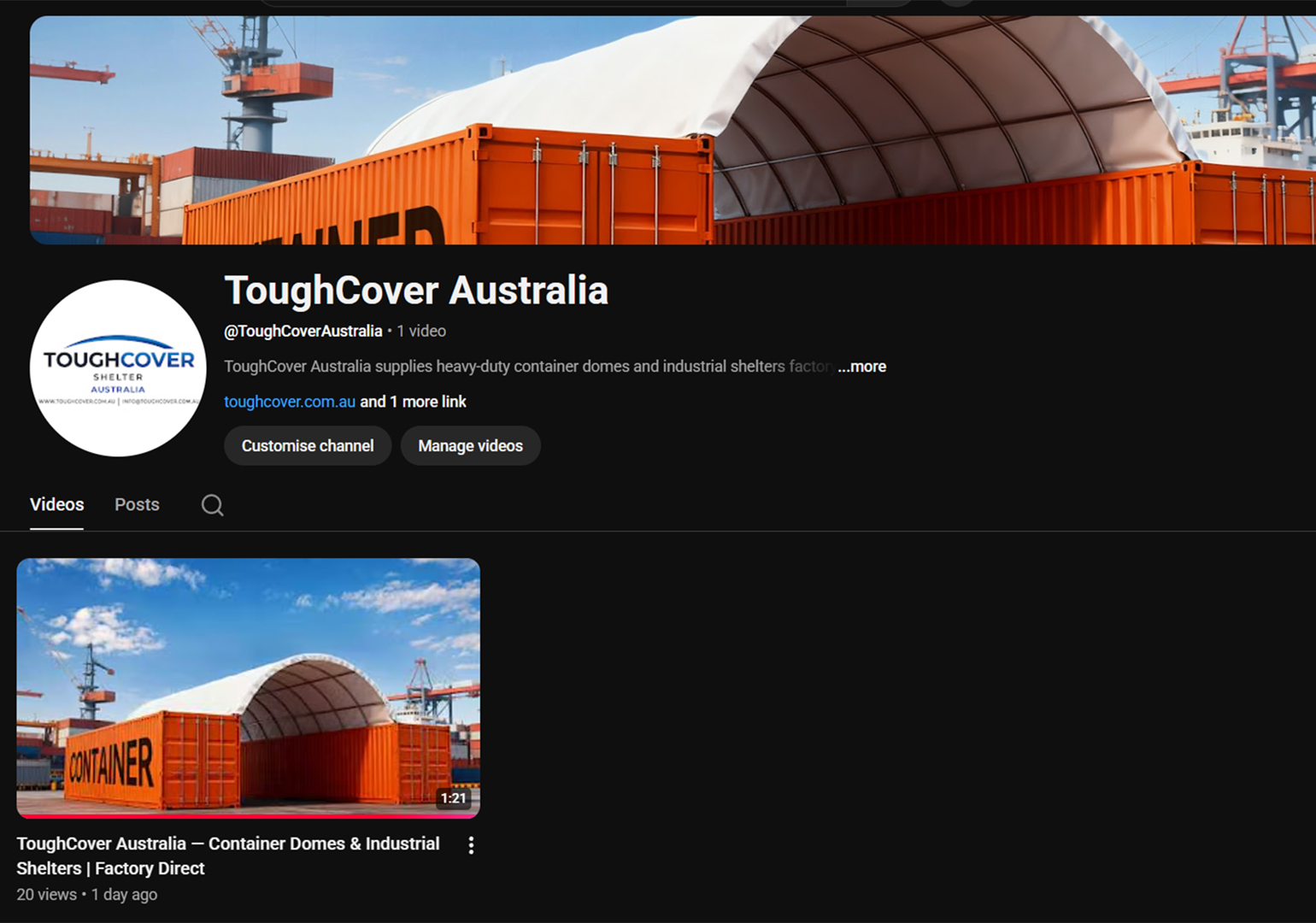Click 'and 1 more link' text
Image resolution: width=1316 pixels, height=923 pixels.
pyautogui.click(x=414, y=402)
